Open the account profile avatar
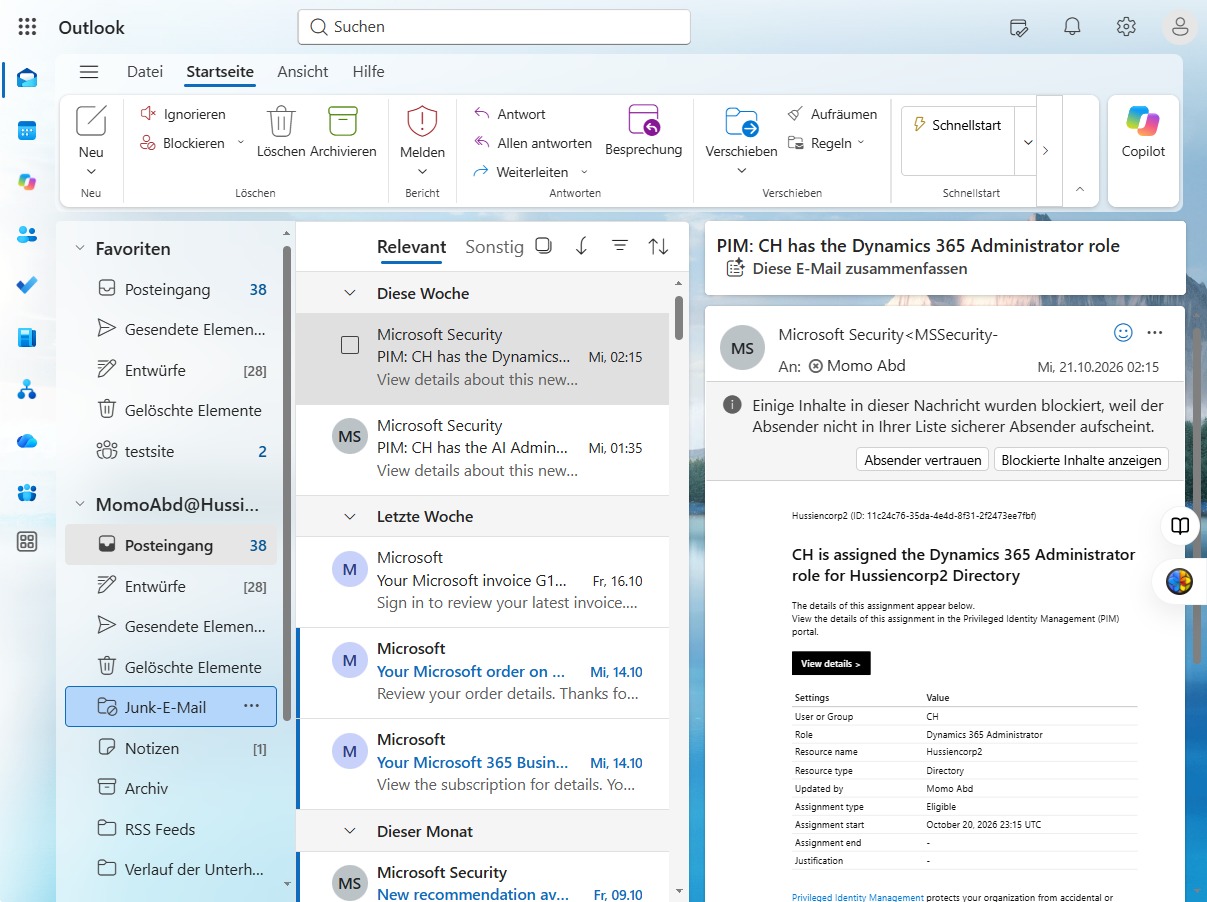 click(x=1180, y=27)
